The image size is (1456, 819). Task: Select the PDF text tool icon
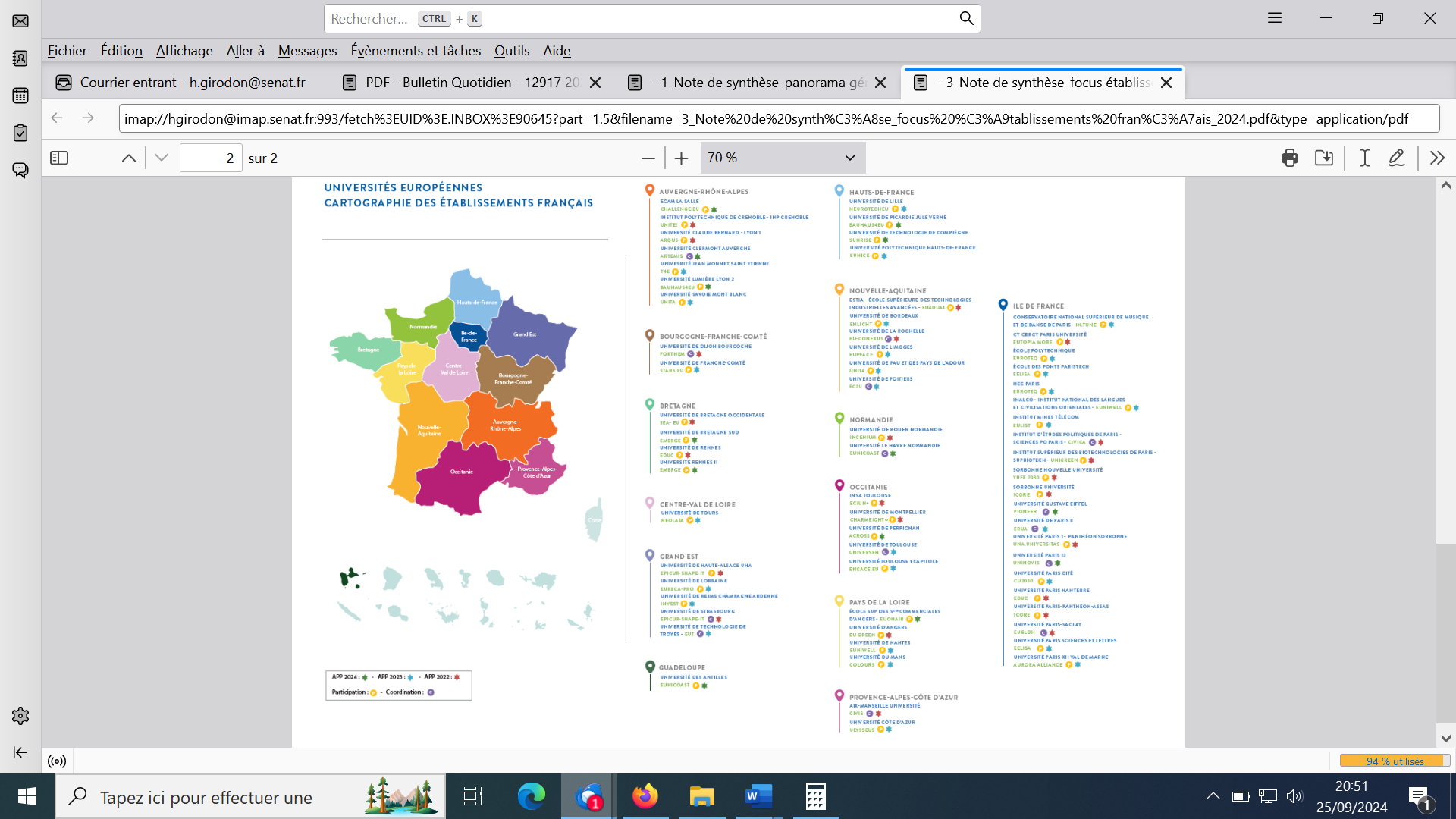[1364, 158]
